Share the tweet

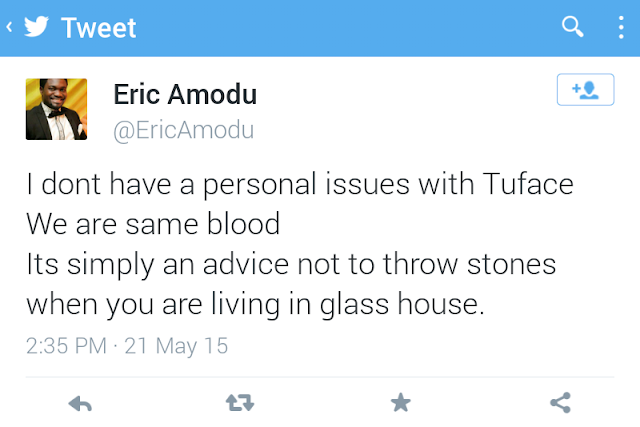pos(560,403)
